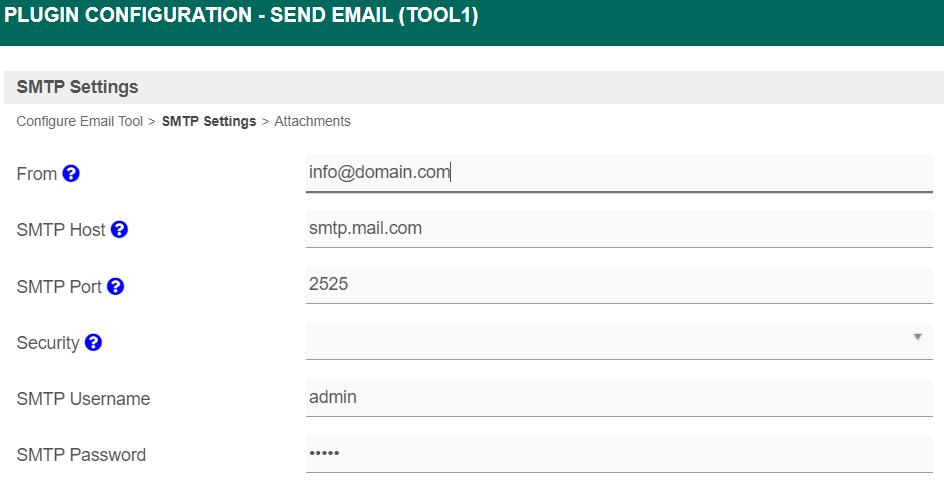Click the SMTP Port question mark icon

116,286
